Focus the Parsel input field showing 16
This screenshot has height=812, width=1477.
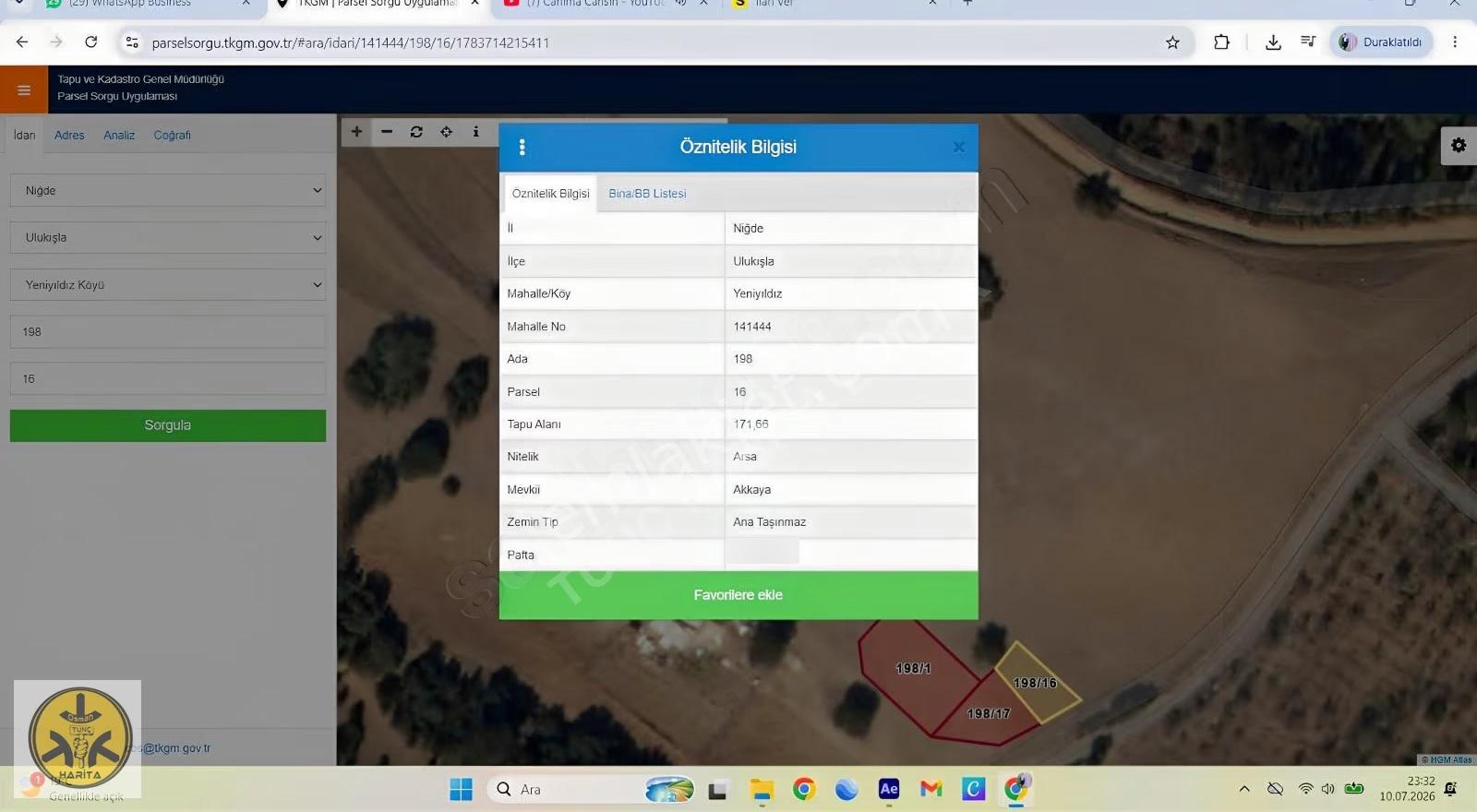coord(168,378)
